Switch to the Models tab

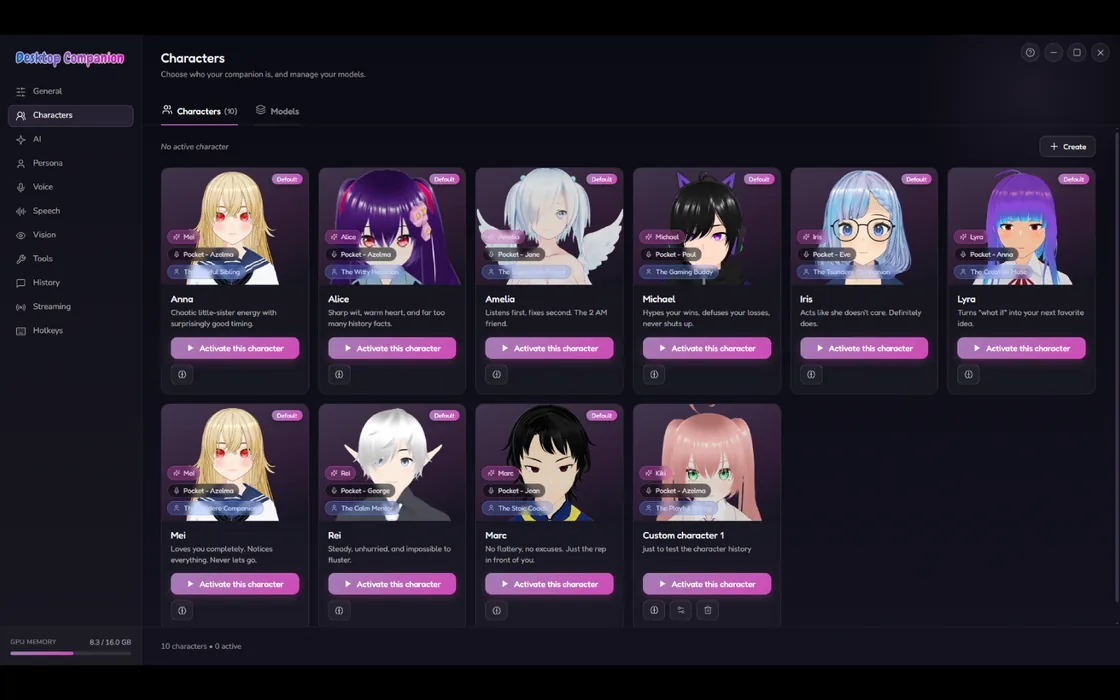[277, 111]
